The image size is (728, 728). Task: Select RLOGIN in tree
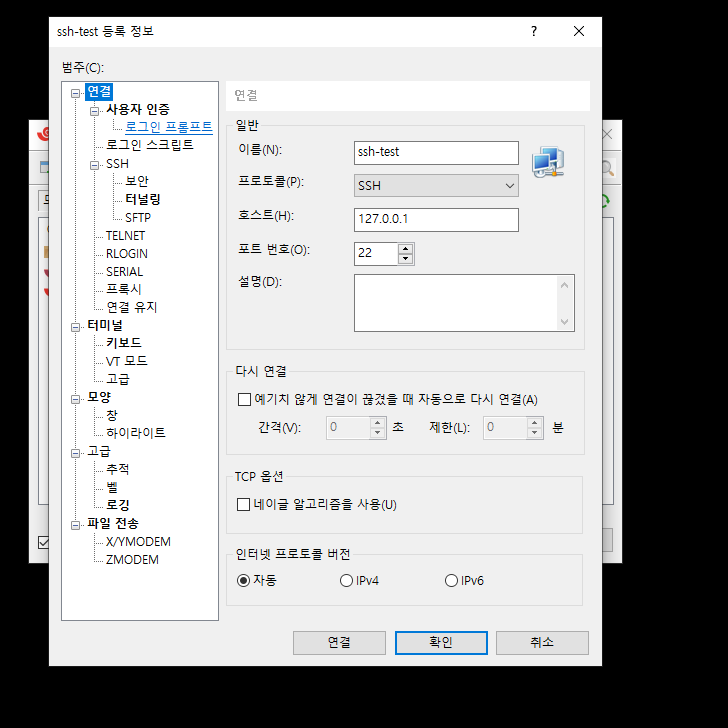127,254
